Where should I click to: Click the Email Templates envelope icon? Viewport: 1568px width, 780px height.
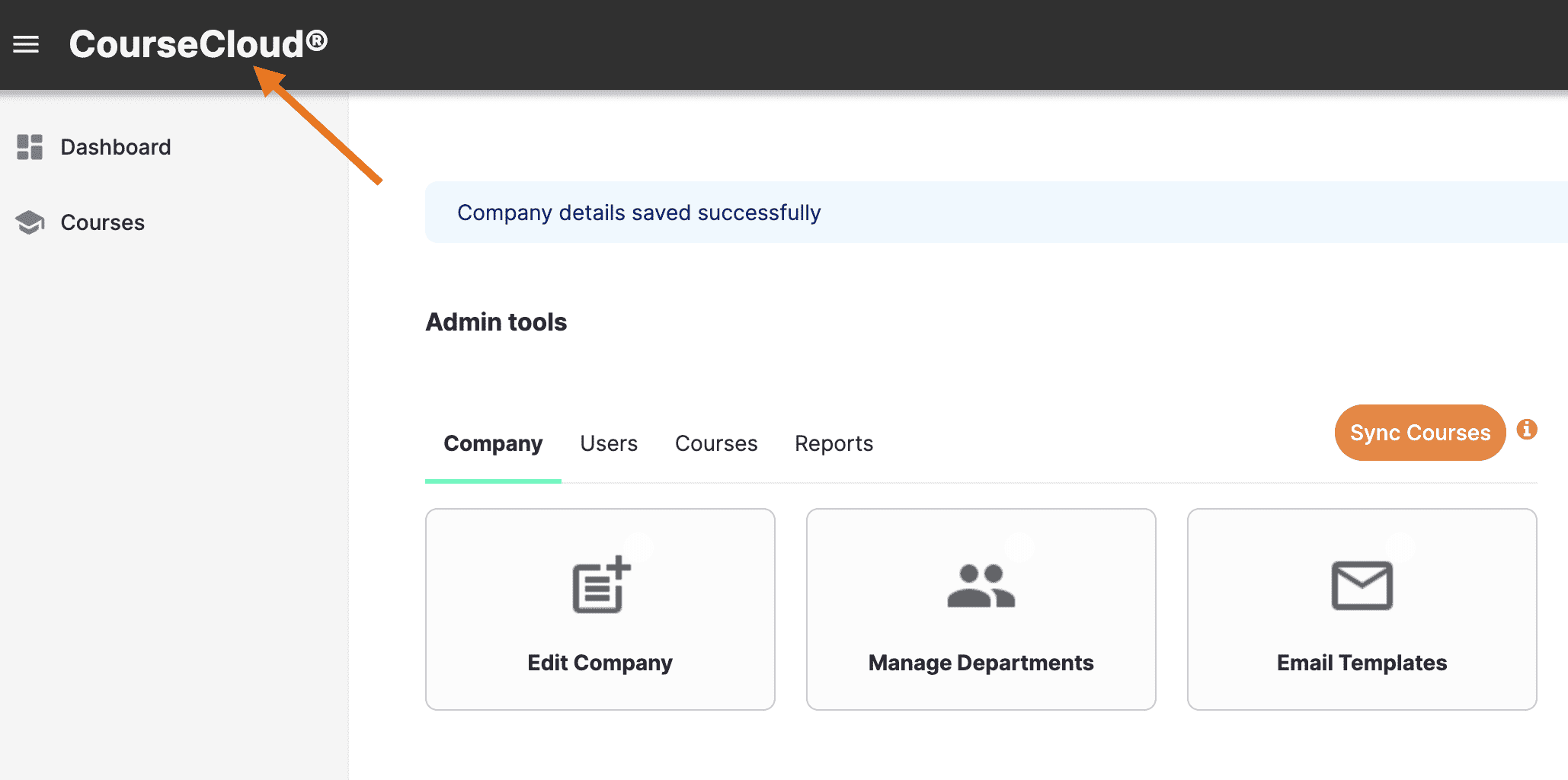(1362, 585)
